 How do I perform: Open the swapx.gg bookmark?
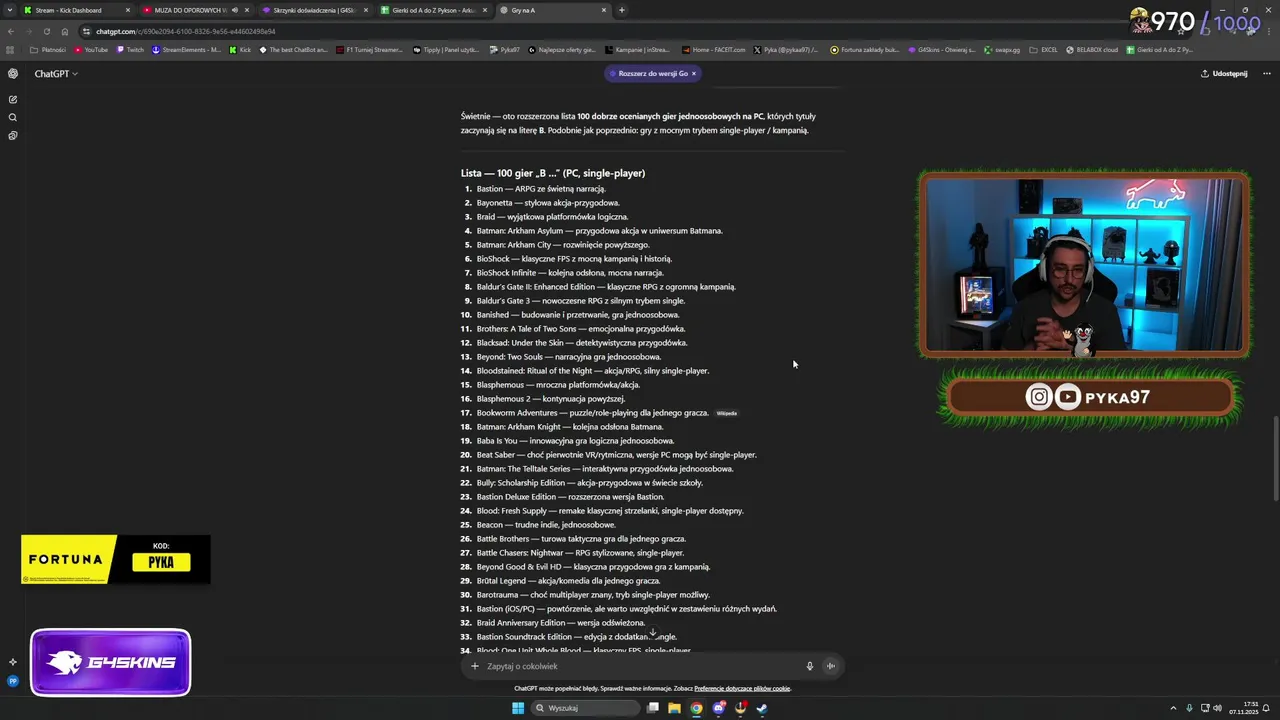click(x=1003, y=49)
